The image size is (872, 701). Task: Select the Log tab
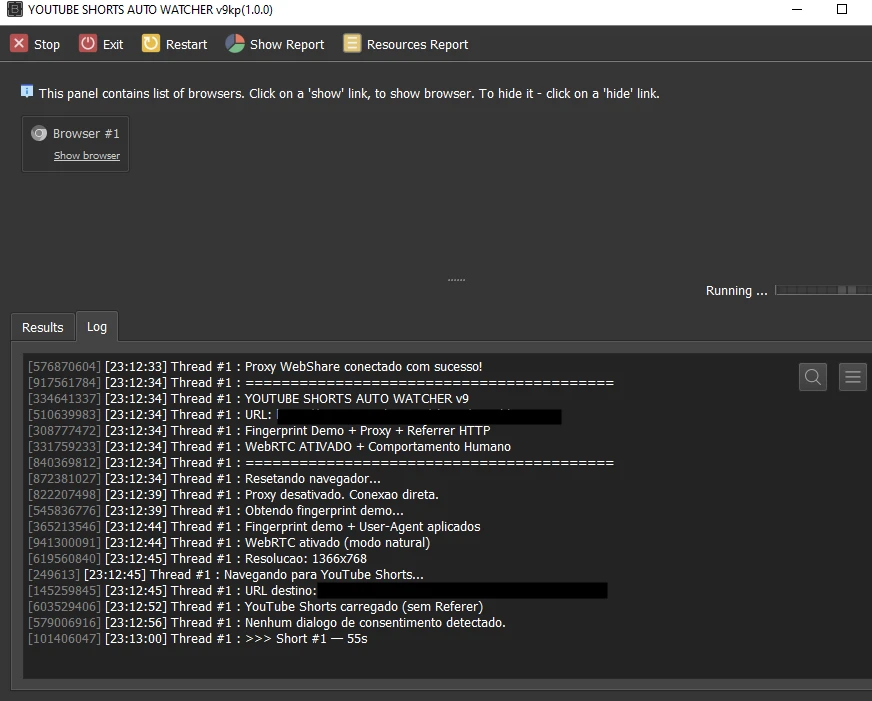click(97, 327)
